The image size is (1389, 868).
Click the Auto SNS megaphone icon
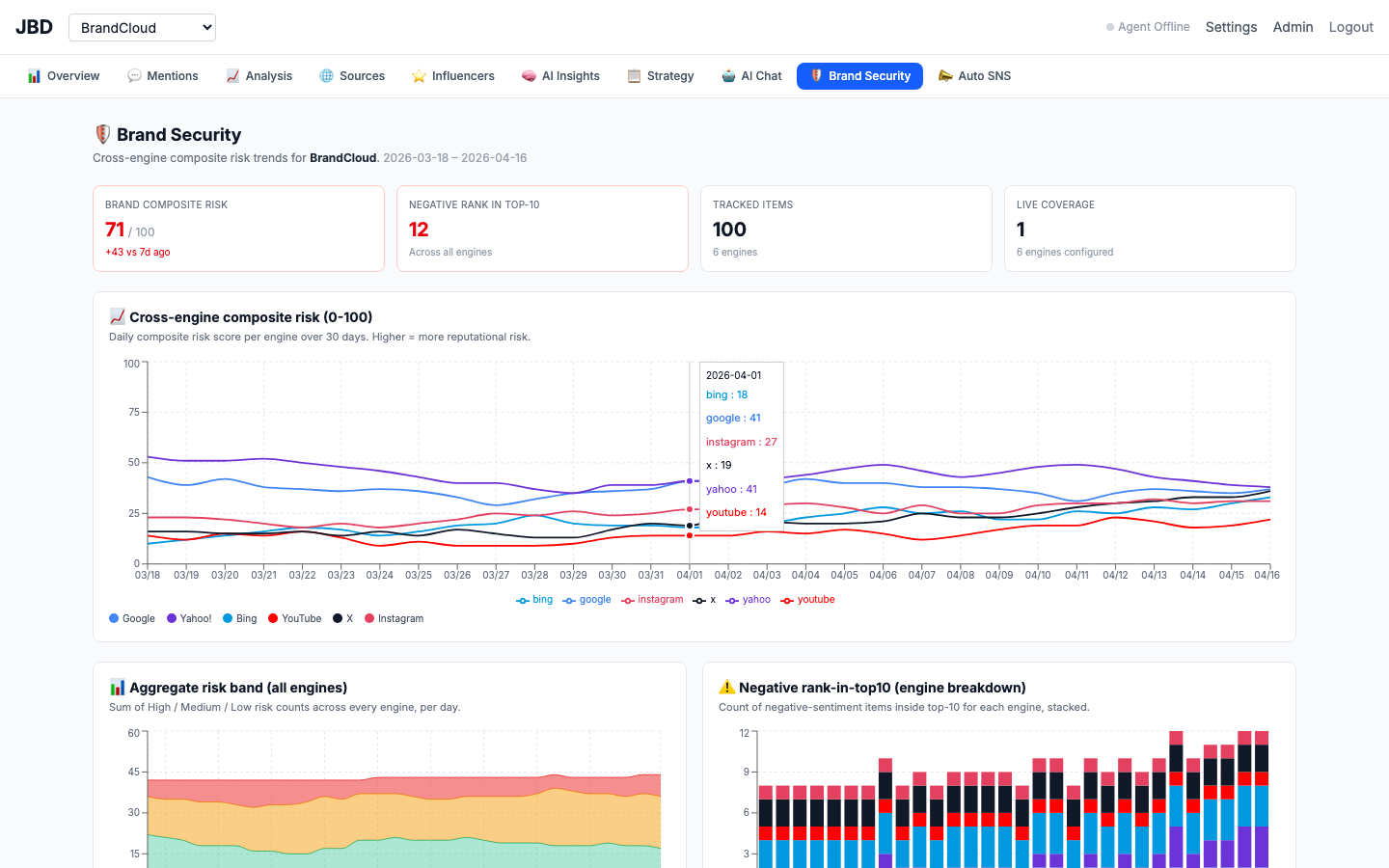(x=945, y=76)
